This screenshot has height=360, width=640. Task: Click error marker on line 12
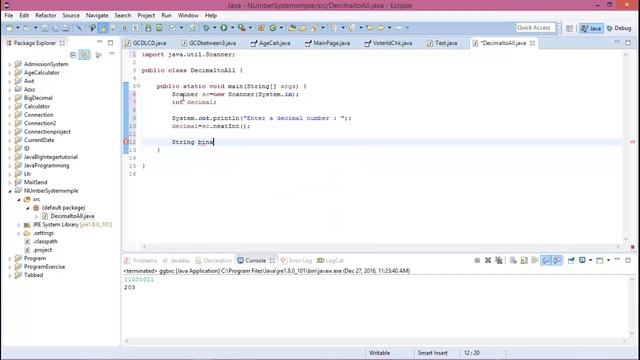126,142
